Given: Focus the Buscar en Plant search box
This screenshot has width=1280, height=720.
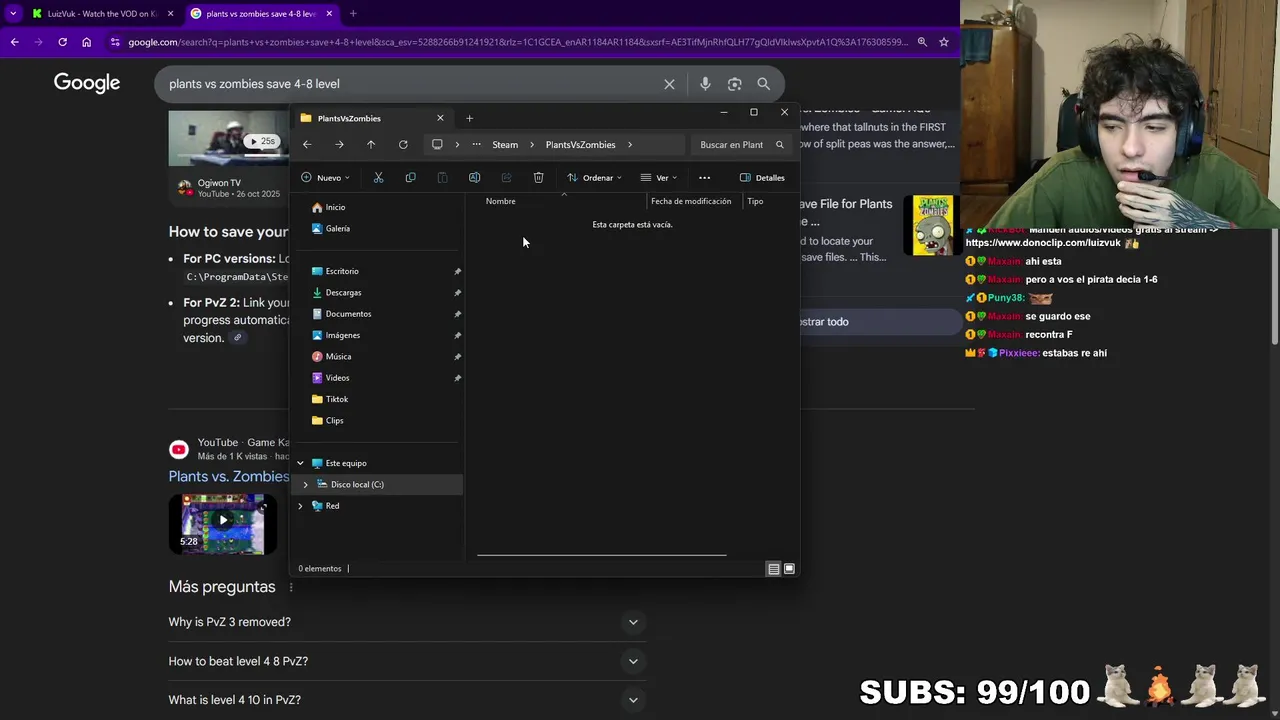Looking at the screenshot, I should click(x=741, y=145).
